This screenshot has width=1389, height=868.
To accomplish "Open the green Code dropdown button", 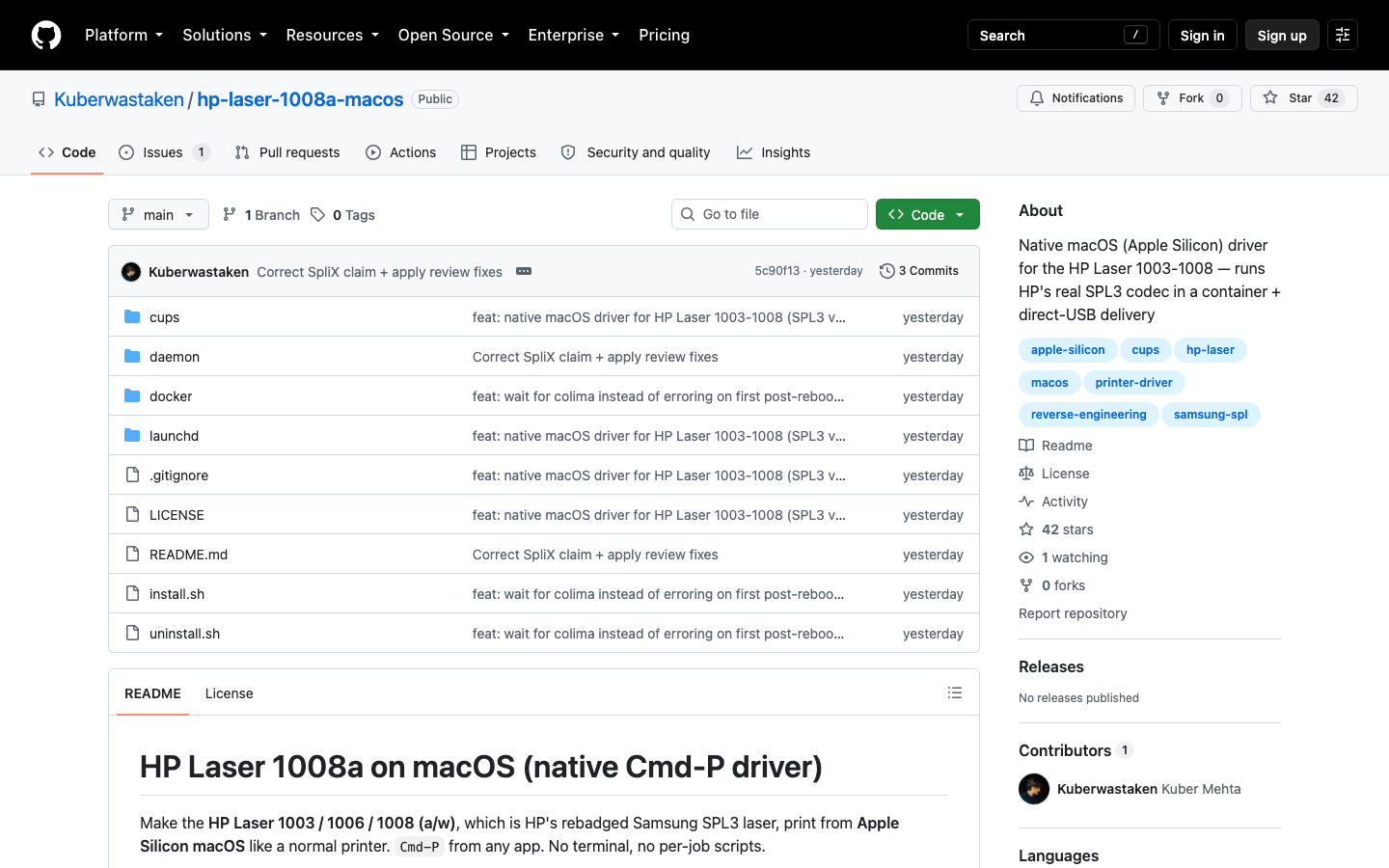I will (x=928, y=214).
